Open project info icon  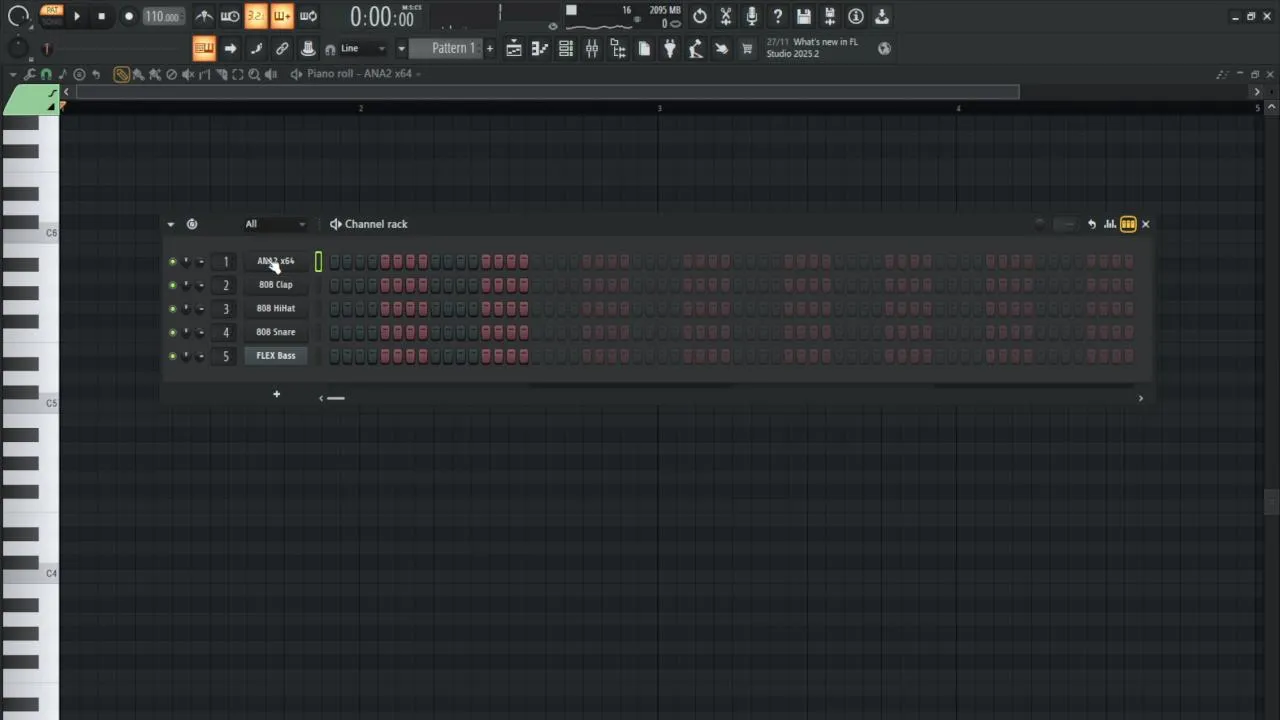(856, 16)
